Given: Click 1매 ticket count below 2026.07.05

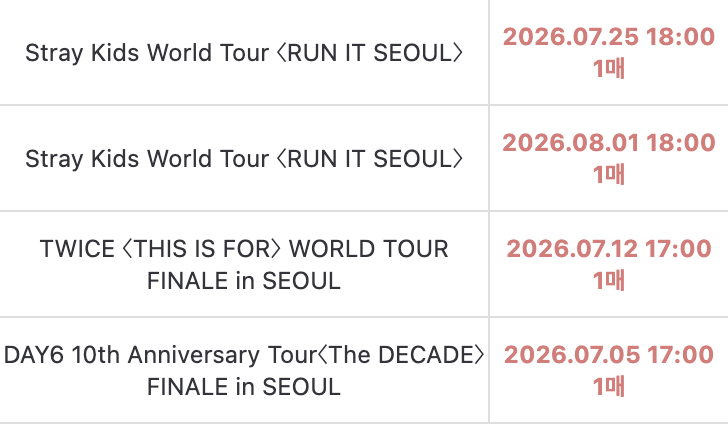Looking at the screenshot, I should point(609,386).
